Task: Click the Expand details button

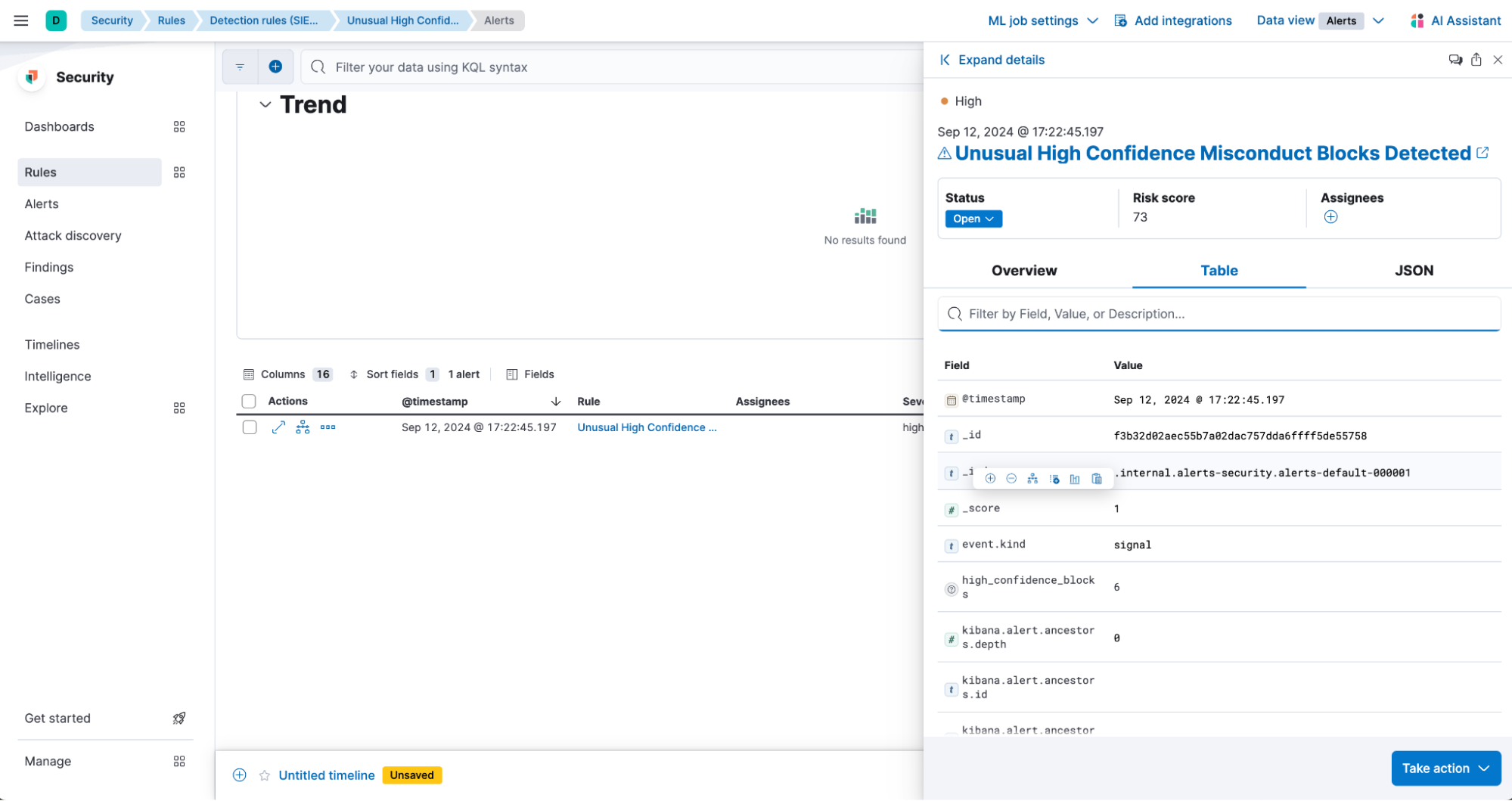Action: point(992,60)
